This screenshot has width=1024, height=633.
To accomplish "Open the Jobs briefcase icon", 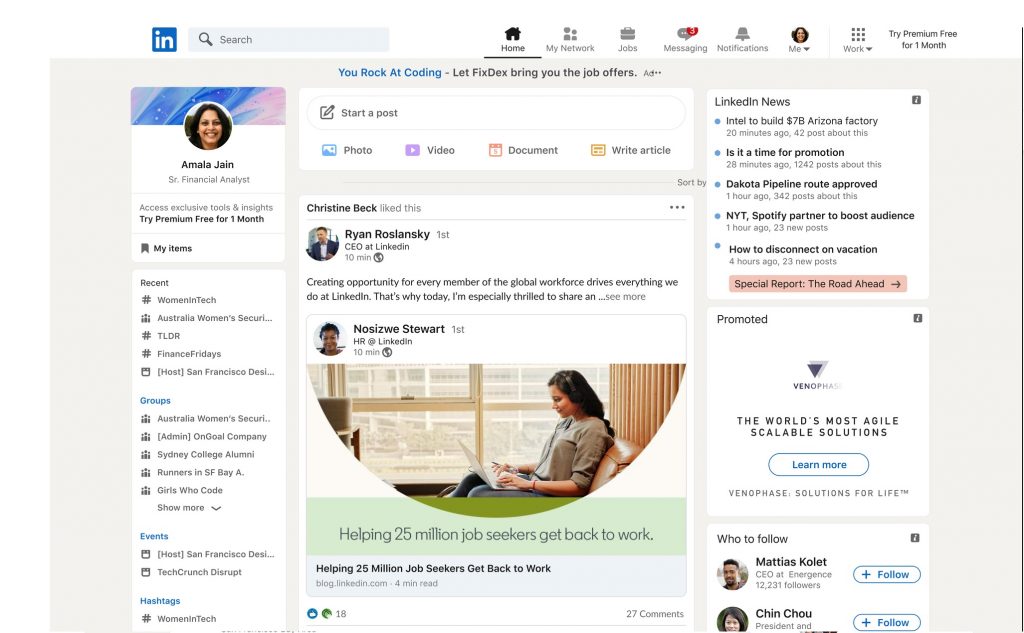I will tap(627, 34).
